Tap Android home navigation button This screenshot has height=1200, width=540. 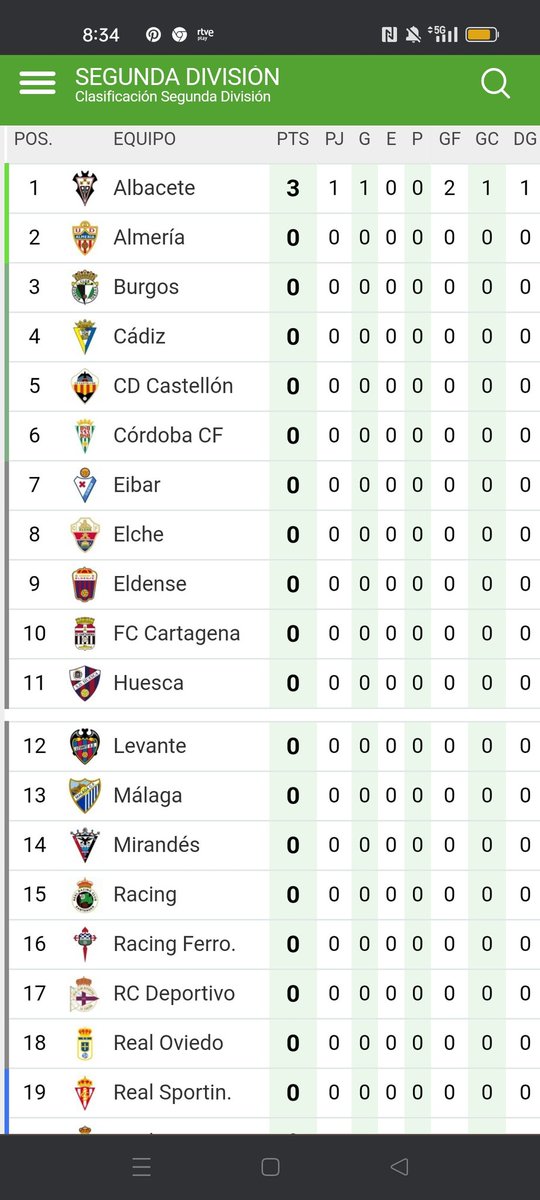click(x=270, y=1166)
